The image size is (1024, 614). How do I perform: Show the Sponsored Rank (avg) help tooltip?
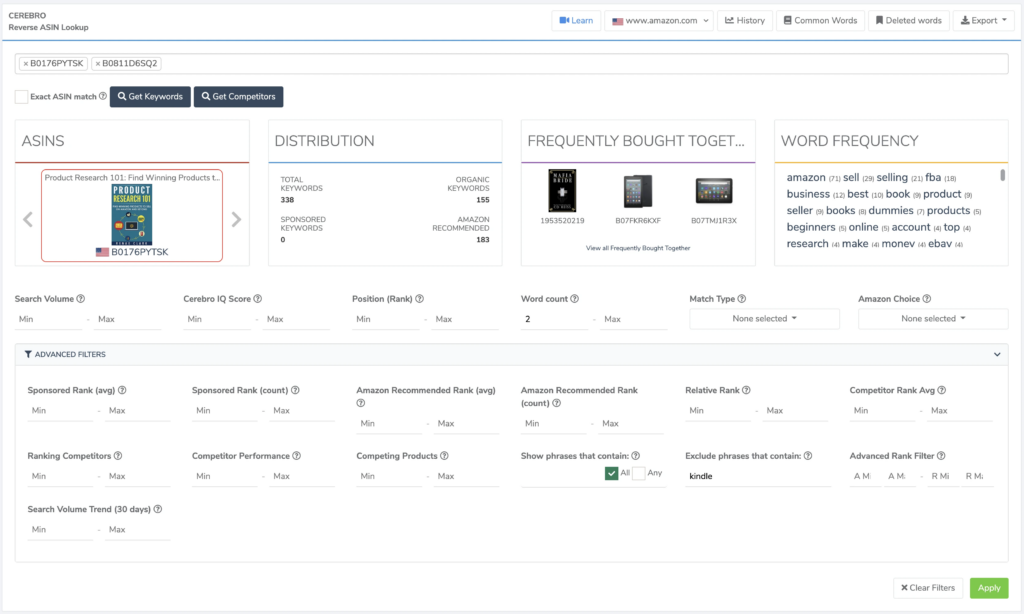pyautogui.click(x=122, y=390)
